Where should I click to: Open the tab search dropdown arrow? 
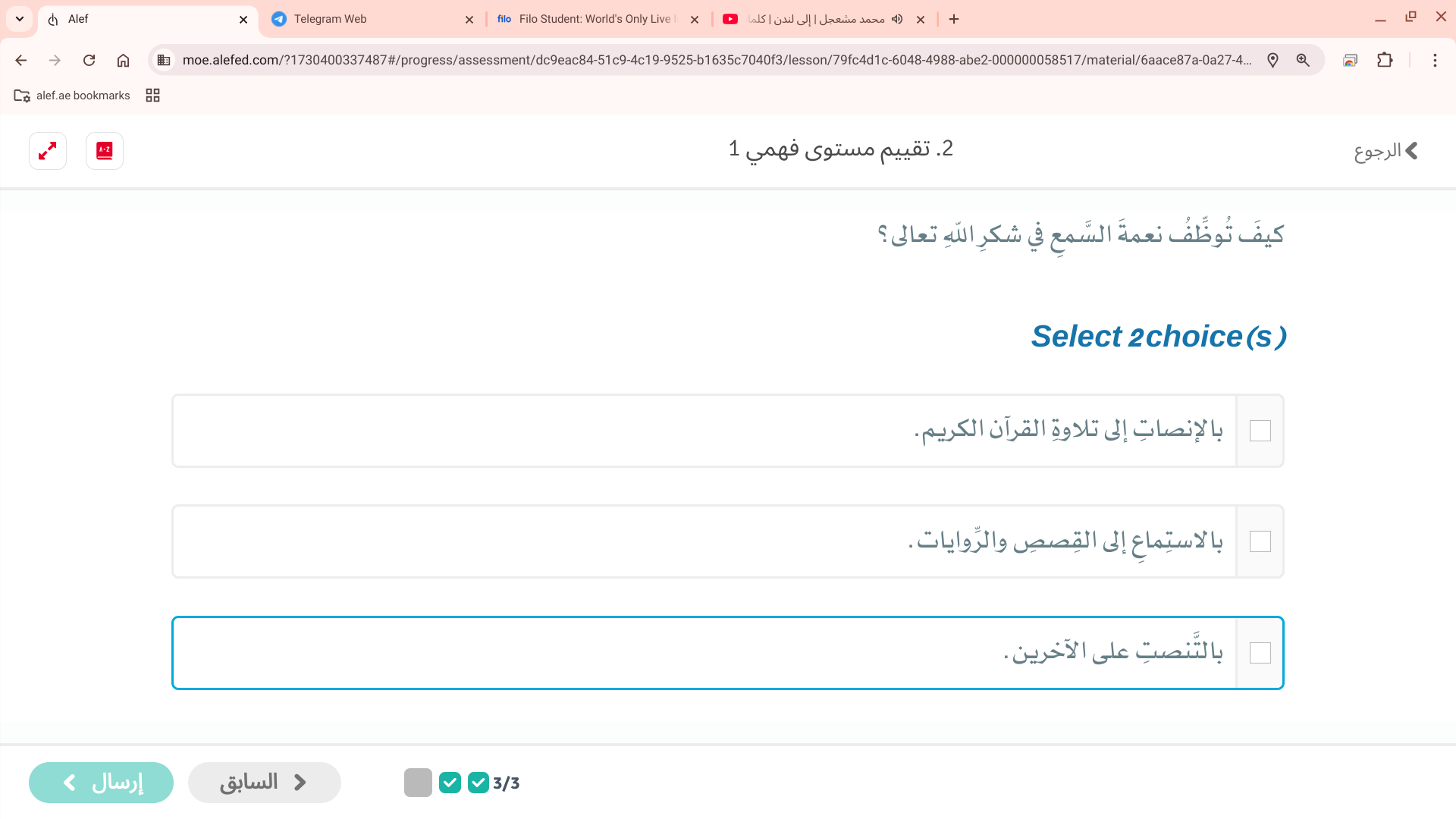coord(20,19)
